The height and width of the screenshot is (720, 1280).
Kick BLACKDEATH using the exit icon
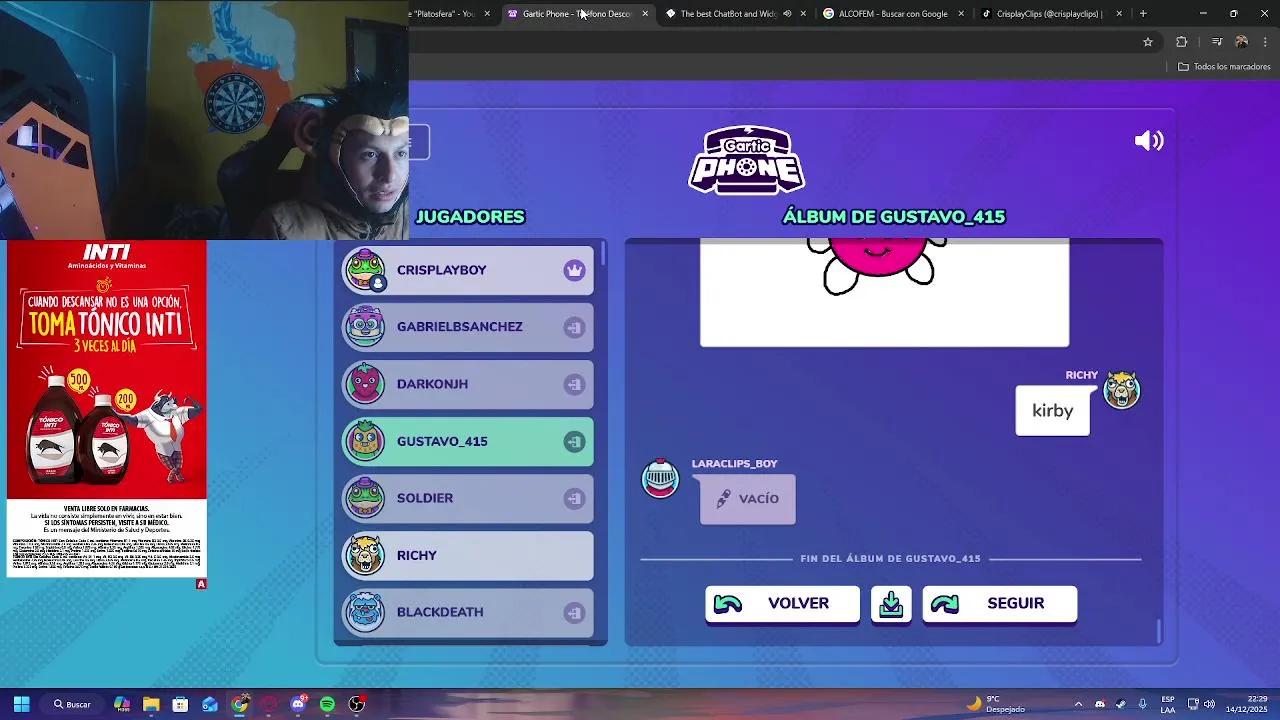coord(574,612)
